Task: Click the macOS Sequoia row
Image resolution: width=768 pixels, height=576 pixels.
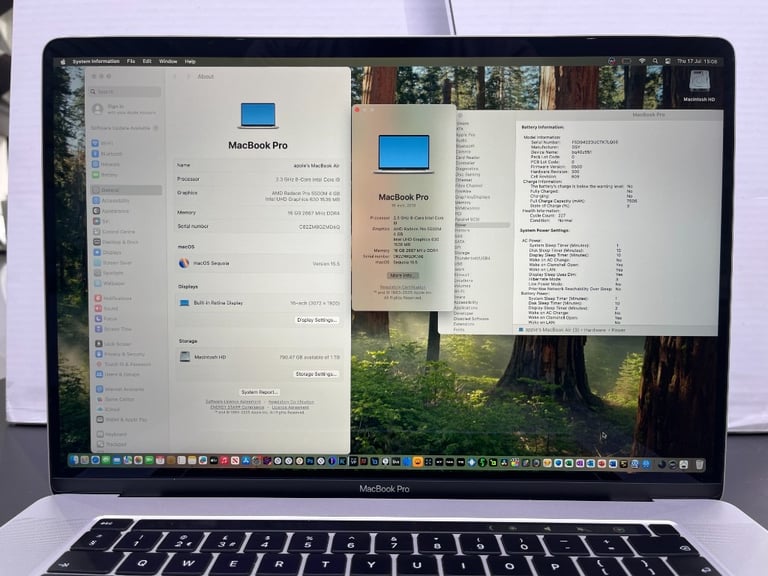Action: [x=259, y=264]
